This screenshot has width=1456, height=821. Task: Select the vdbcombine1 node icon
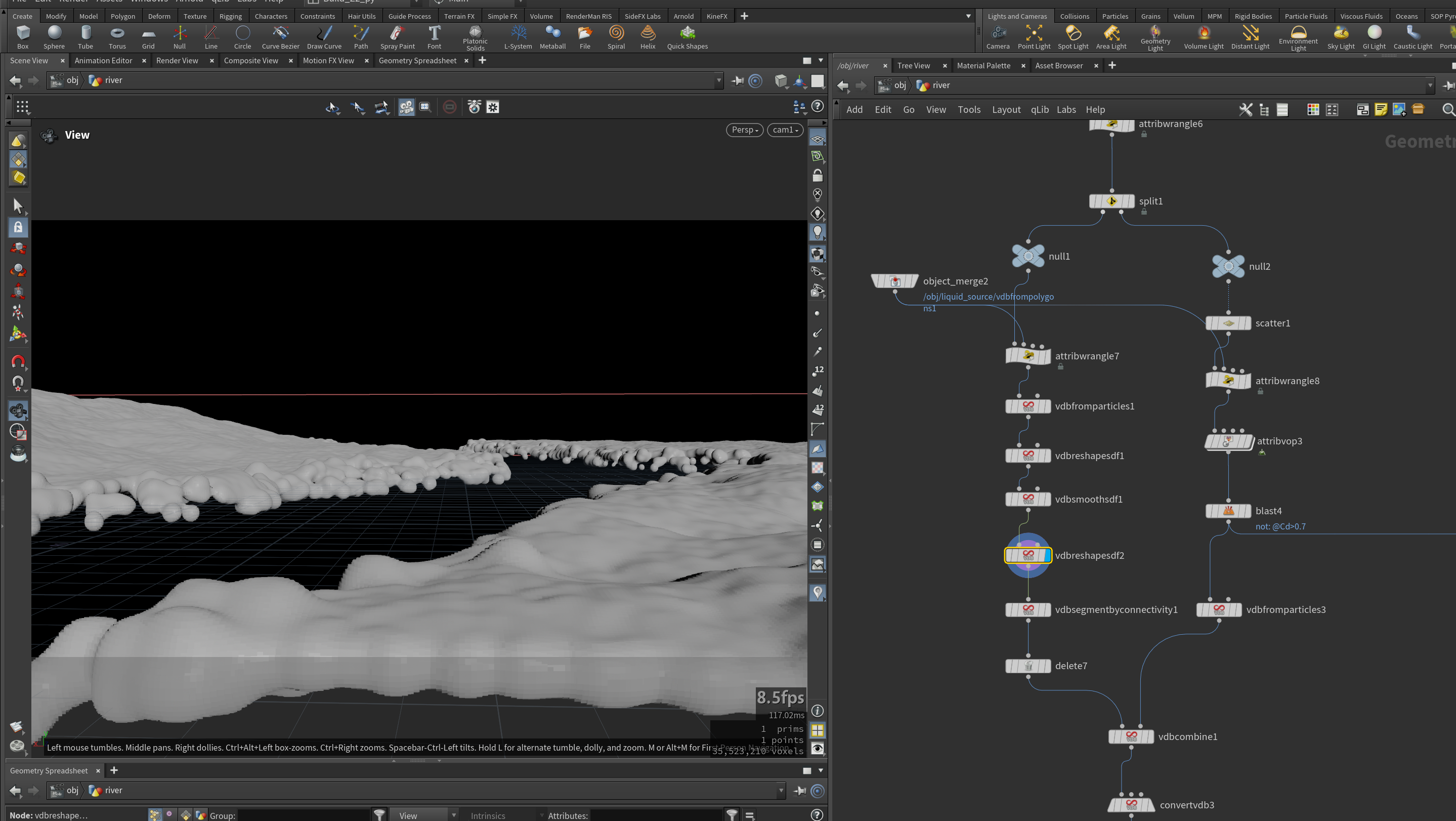pyautogui.click(x=1131, y=736)
